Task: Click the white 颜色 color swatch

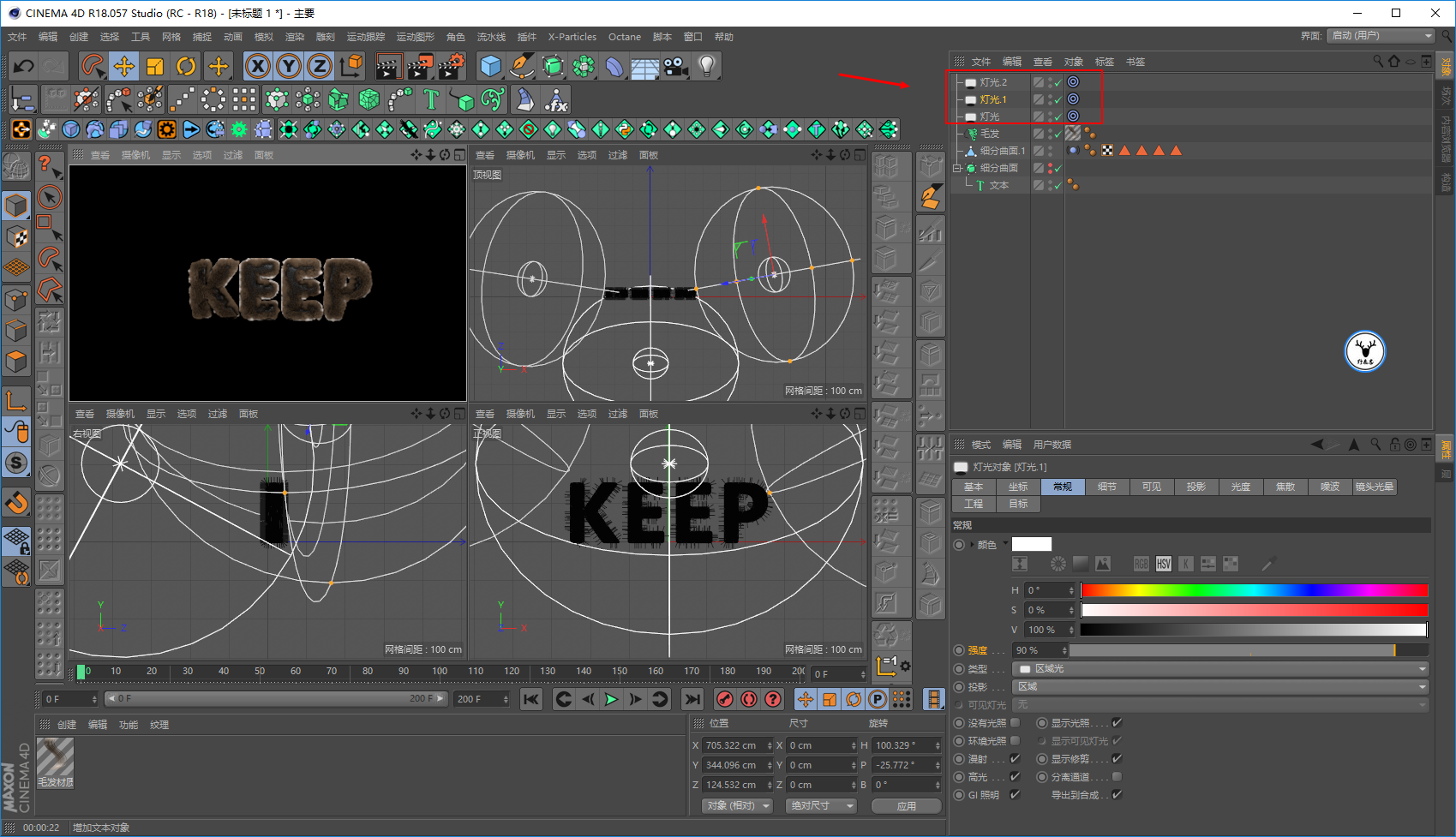Action: coord(1031,544)
